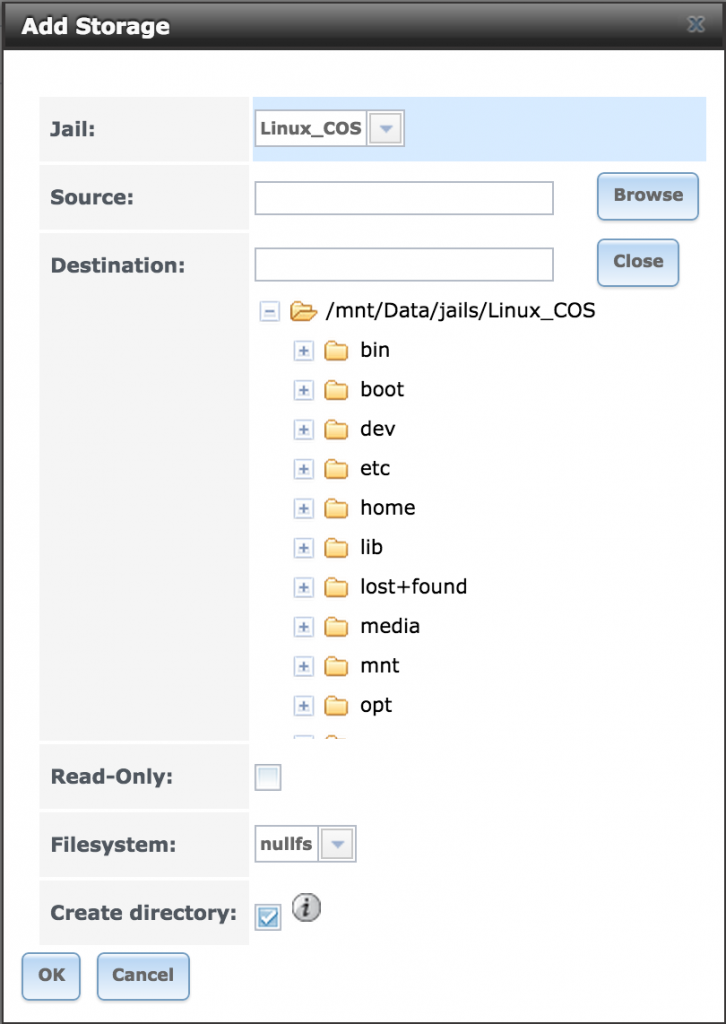The height and width of the screenshot is (1024, 726).
Task: Click the bin folder icon
Action: pyautogui.click(x=336, y=351)
